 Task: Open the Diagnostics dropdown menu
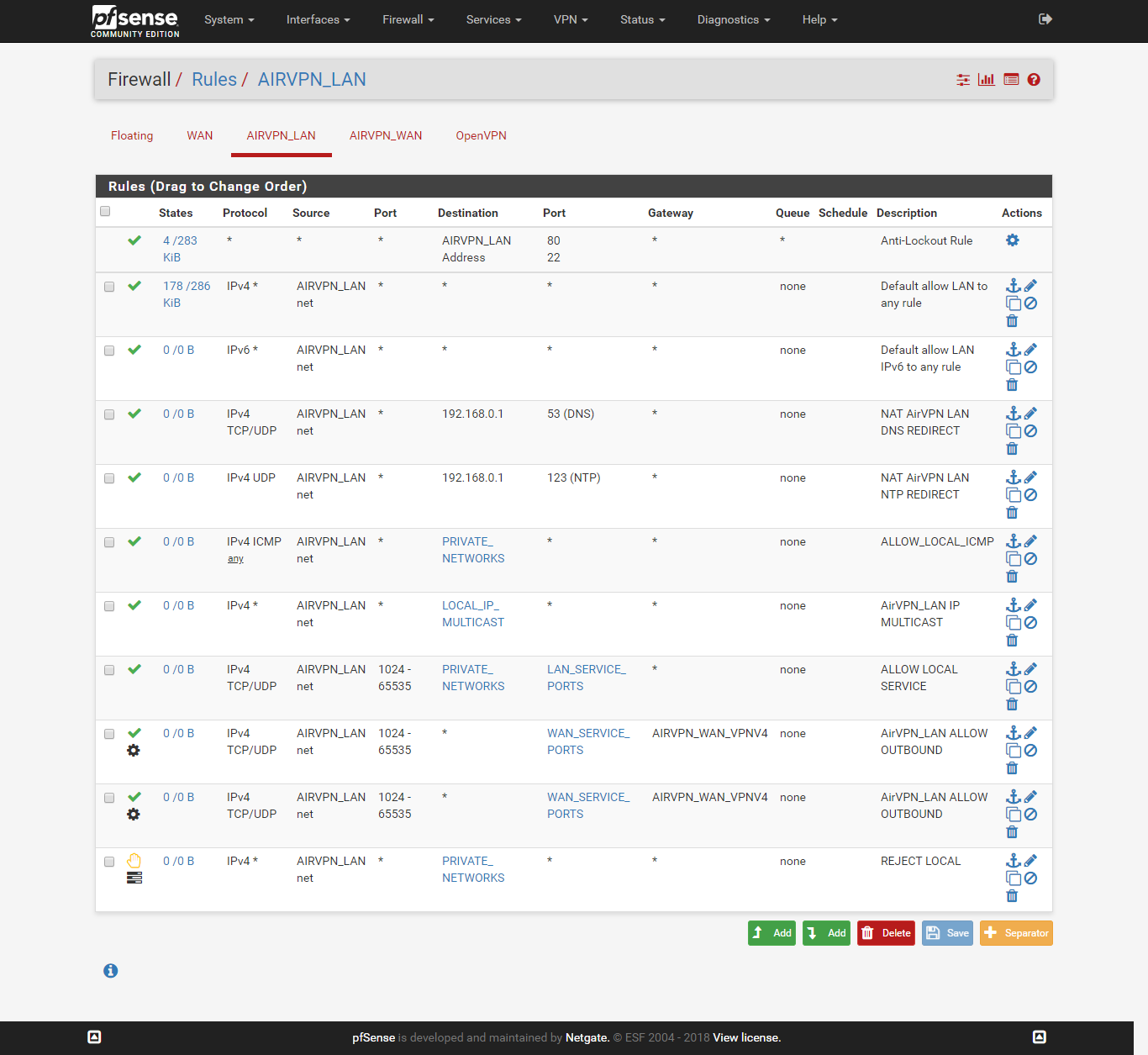pos(734,20)
